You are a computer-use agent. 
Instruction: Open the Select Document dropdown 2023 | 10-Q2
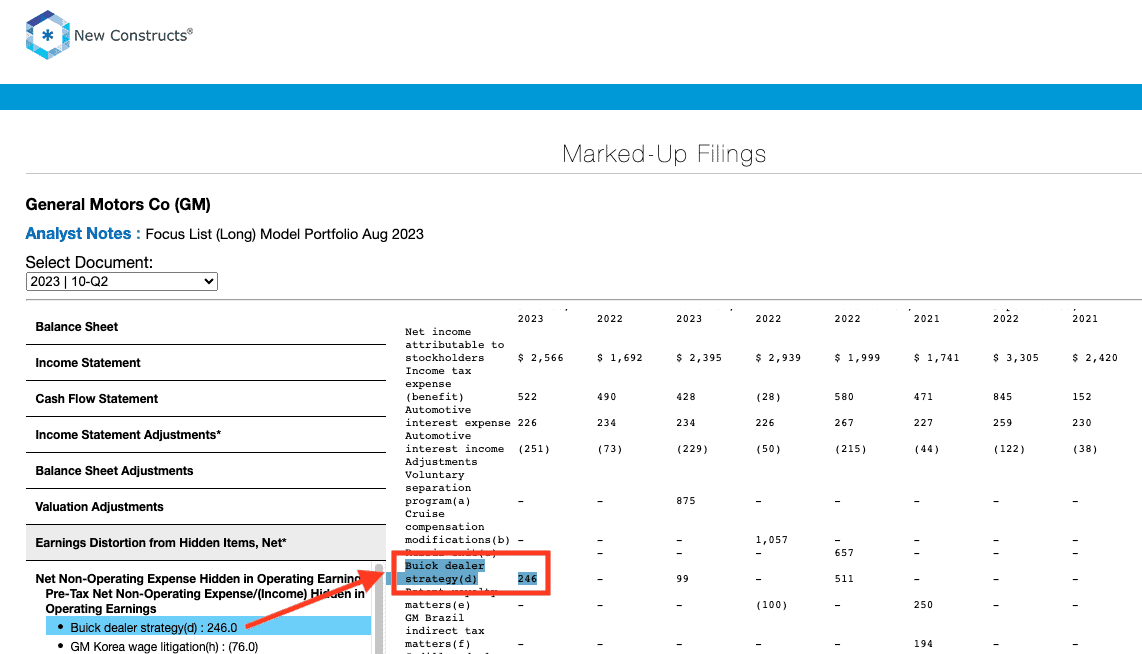click(122, 281)
